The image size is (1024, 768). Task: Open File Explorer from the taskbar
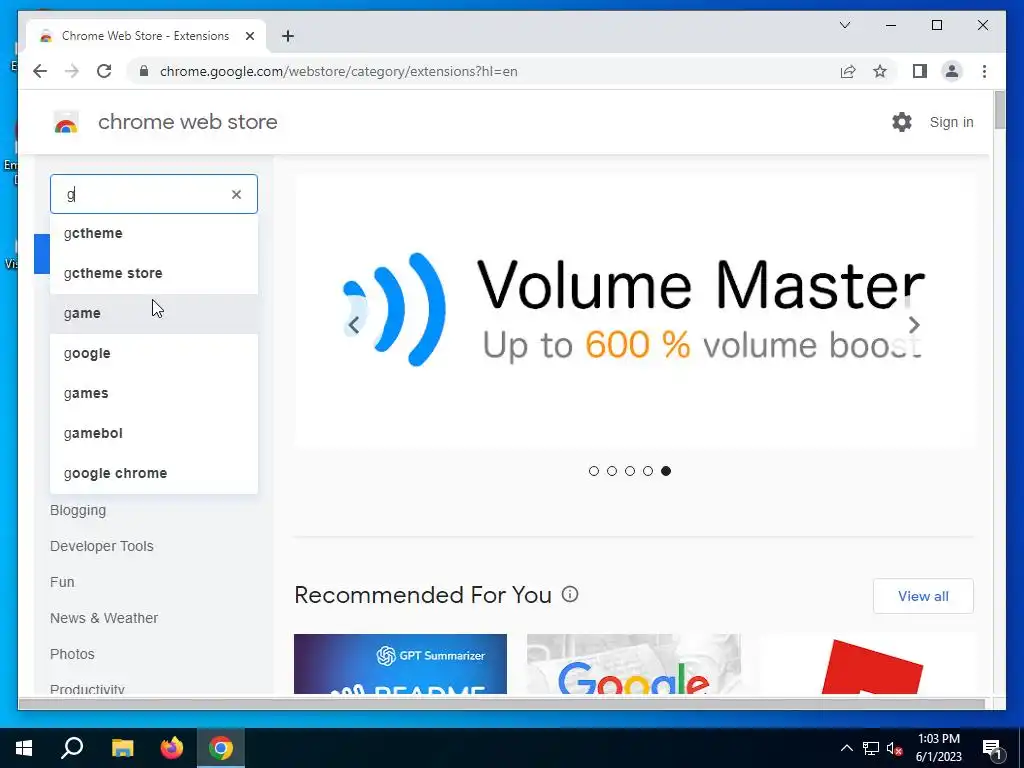click(x=122, y=748)
